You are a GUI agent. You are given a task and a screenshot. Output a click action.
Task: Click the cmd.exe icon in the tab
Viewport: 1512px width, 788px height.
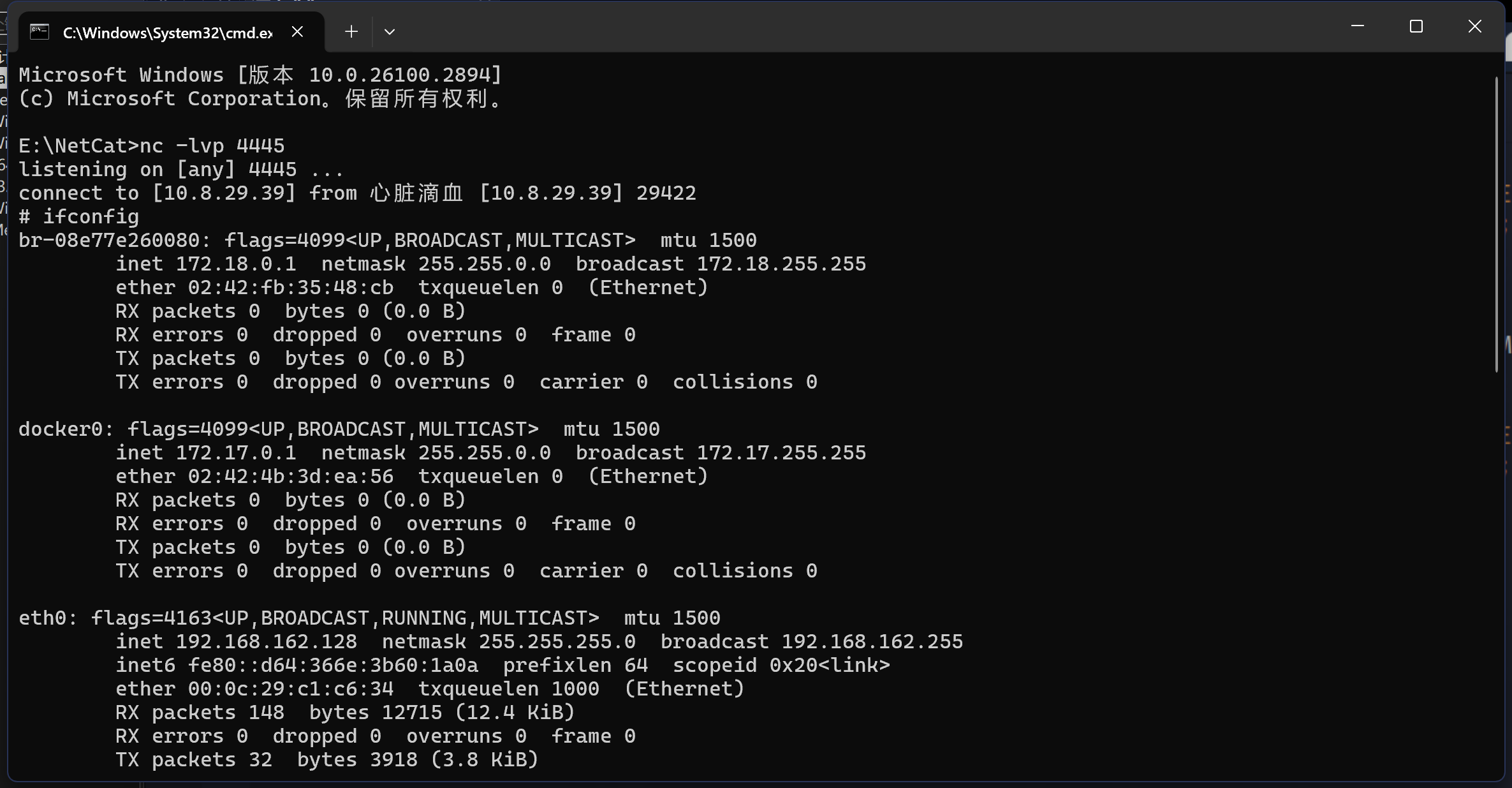[x=40, y=32]
